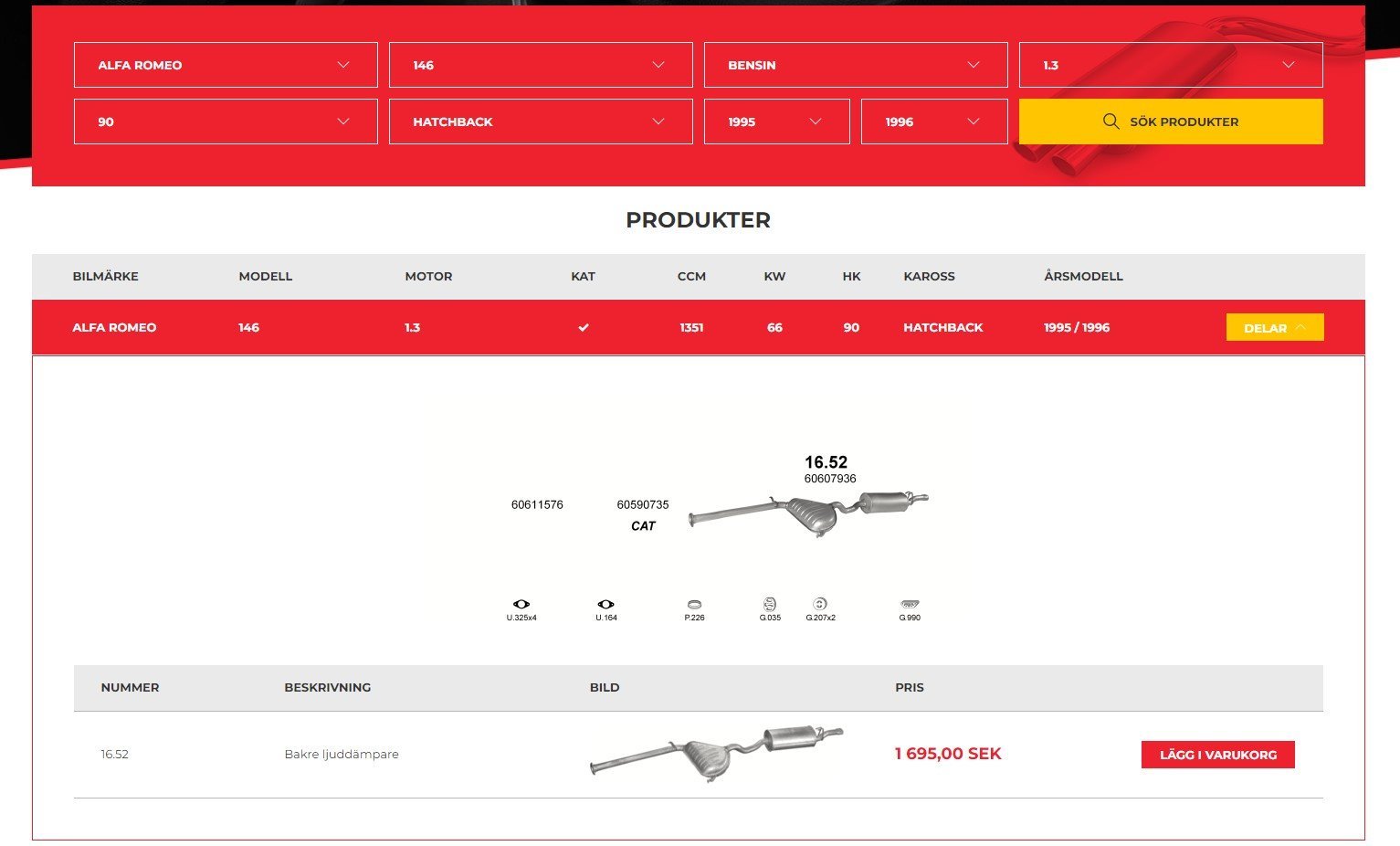Click the ALFA ROMEO cell in results row
The image size is (1400, 846).
pyautogui.click(x=114, y=327)
